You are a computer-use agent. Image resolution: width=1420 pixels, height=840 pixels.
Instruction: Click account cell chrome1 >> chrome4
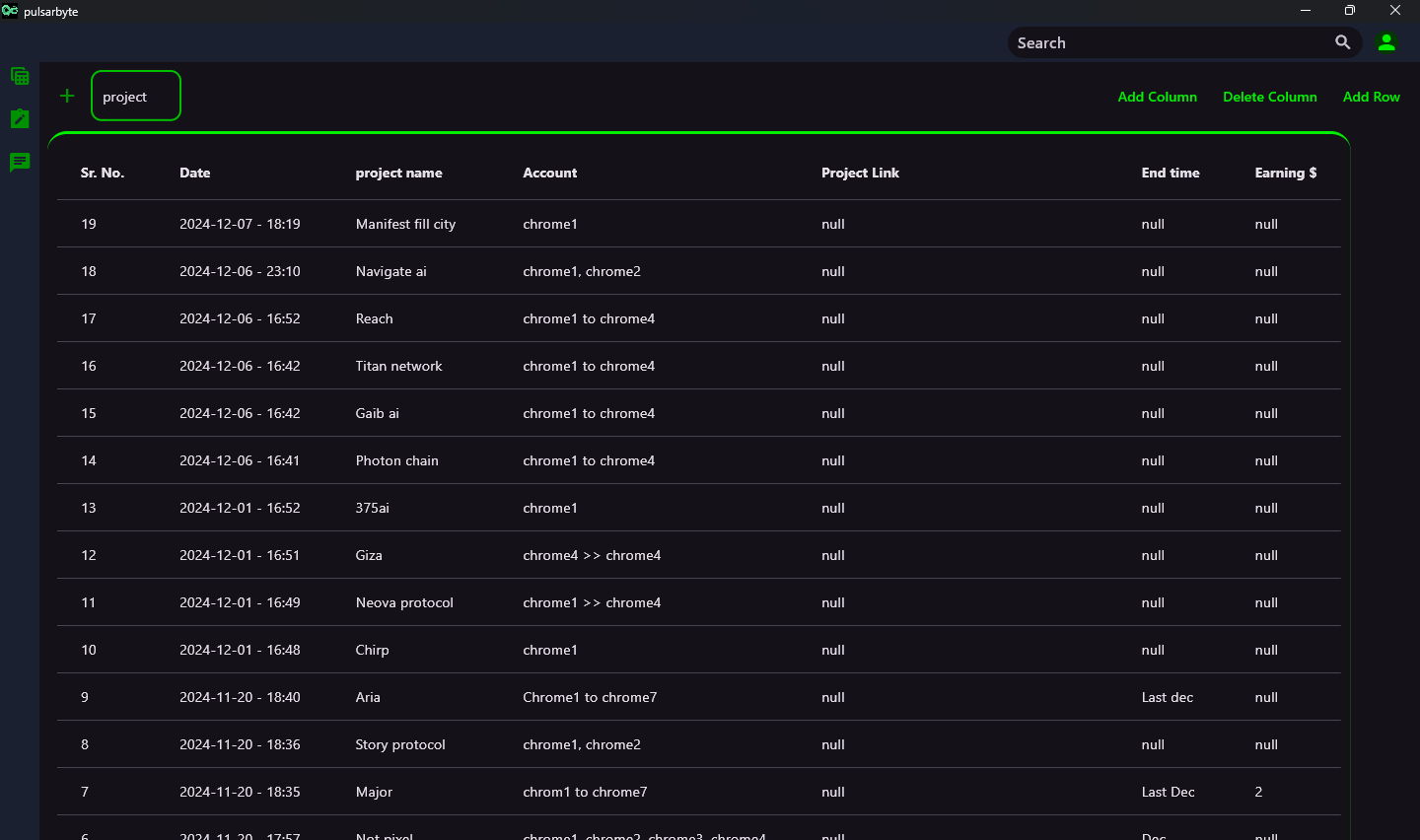click(x=593, y=602)
